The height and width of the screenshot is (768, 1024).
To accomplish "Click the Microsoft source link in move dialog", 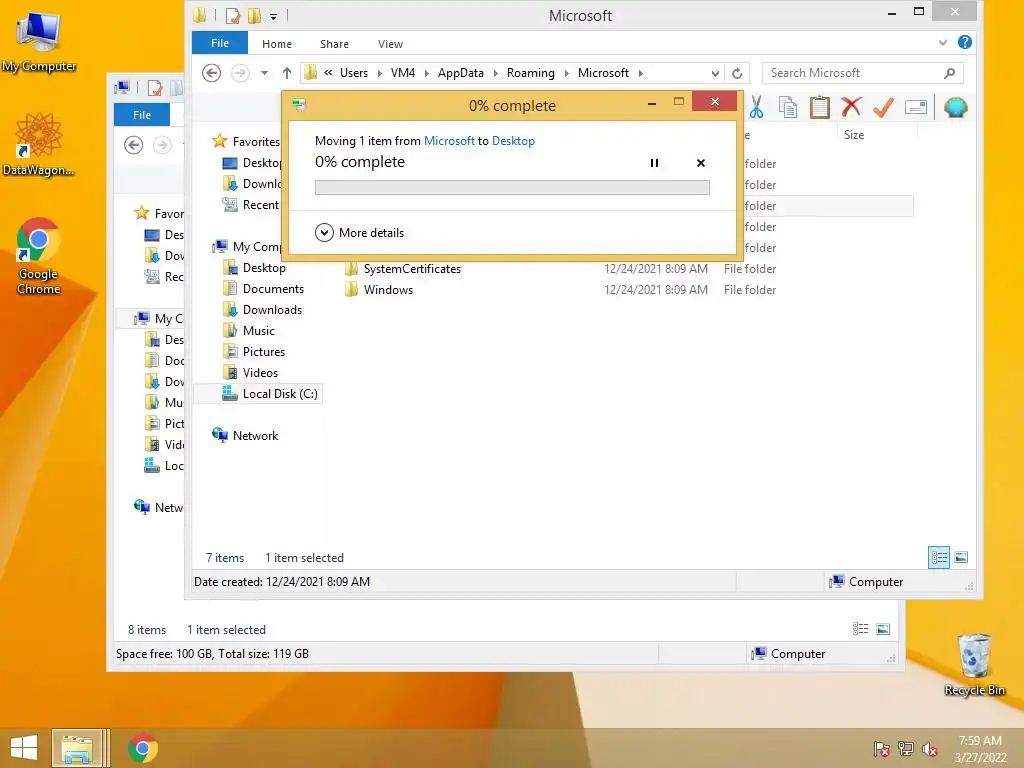I will tap(449, 141).
